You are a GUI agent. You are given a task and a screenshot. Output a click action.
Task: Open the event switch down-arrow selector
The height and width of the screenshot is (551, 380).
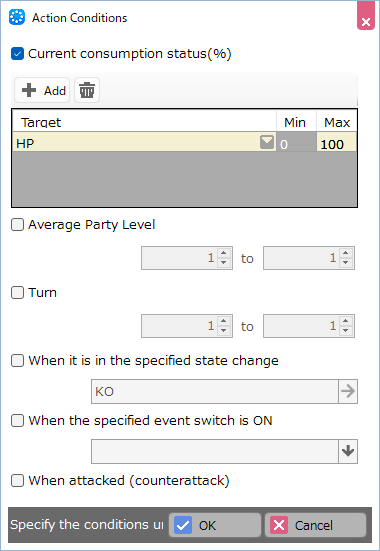[348, 451]
